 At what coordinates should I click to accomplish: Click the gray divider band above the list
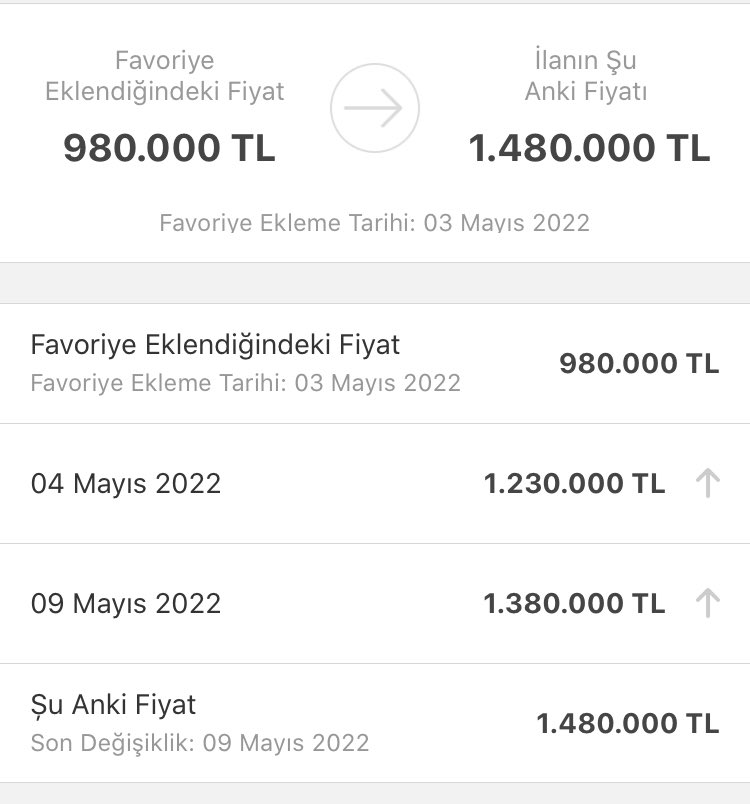click(x=375, y=283)
